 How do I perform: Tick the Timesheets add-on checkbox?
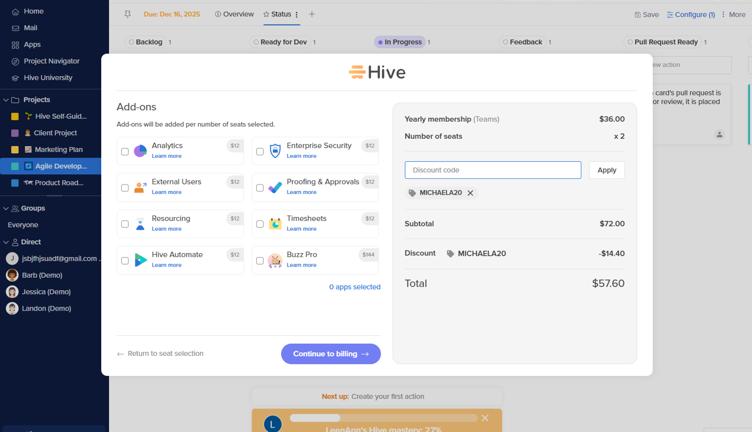[259, 224]
